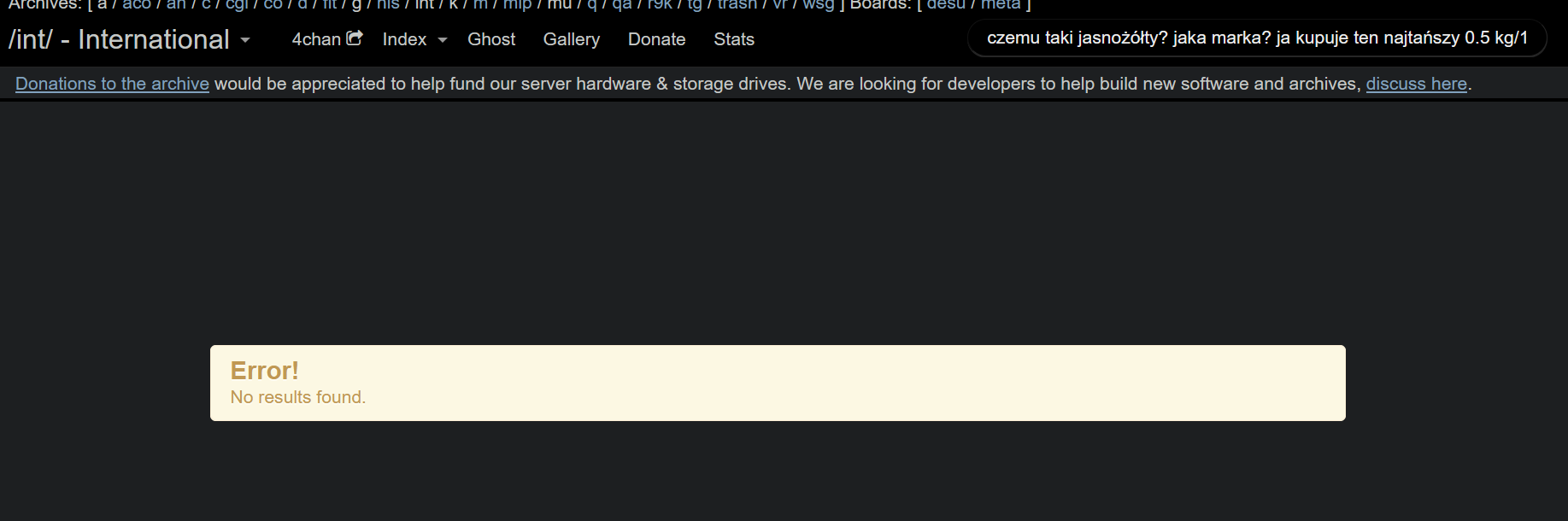This screenshot has width=1568, height=521.
Task: Open the Donate menu item
Action: tap(657, 39)
